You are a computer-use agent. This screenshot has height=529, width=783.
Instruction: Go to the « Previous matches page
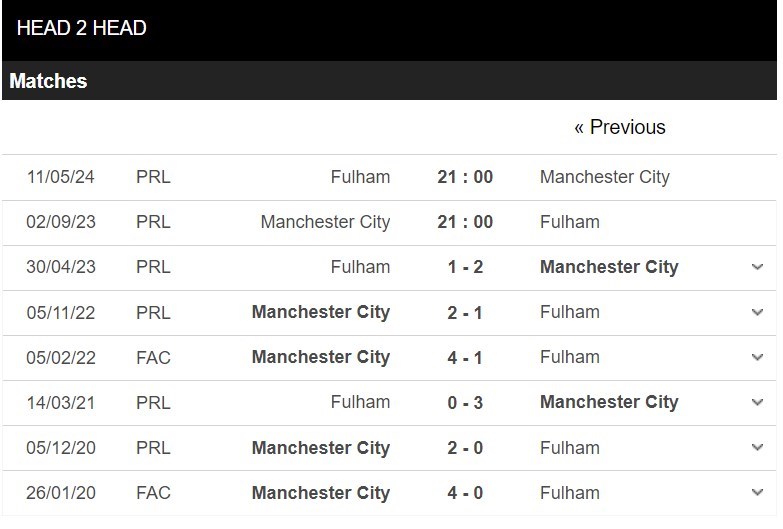point(620,127)
